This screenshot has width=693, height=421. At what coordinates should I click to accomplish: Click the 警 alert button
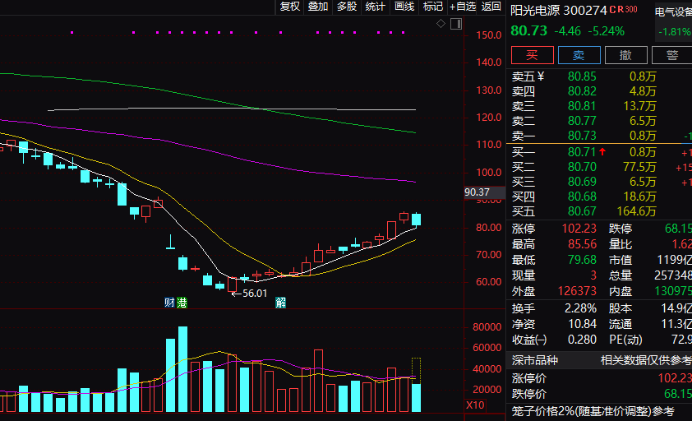[x=672, y=55]
